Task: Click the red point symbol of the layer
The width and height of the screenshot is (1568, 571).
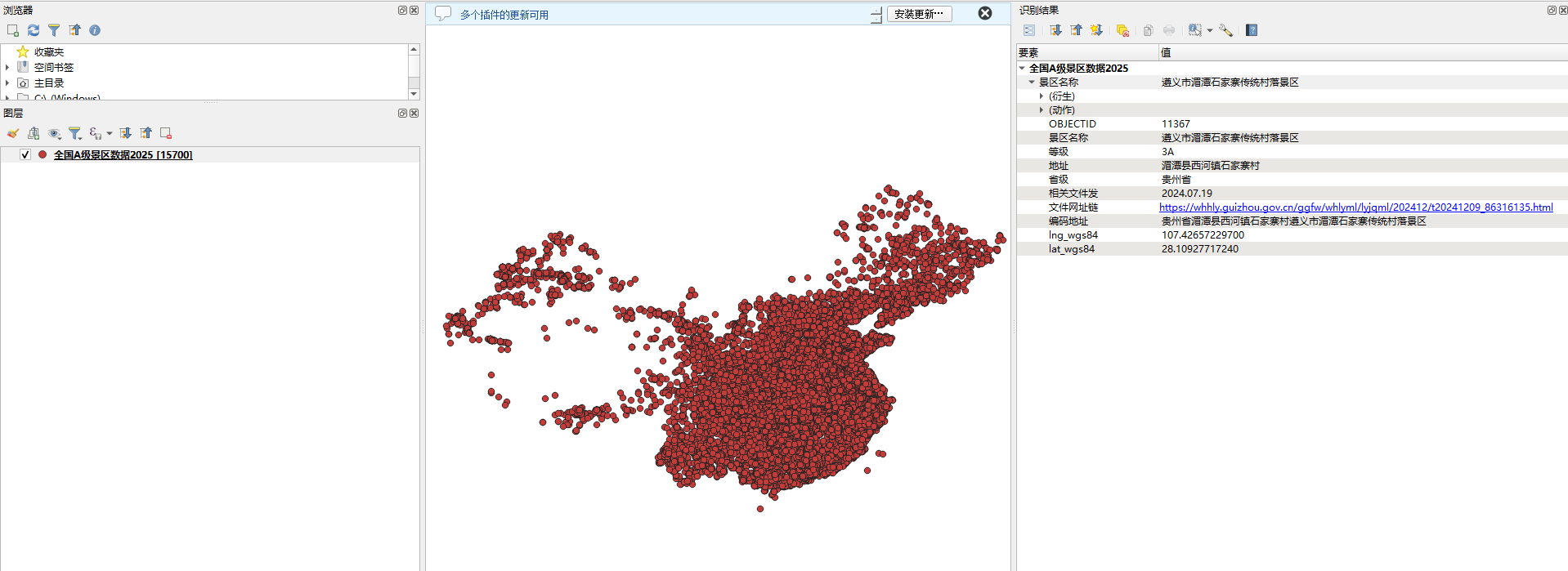Action: click(x=43, y=154)
